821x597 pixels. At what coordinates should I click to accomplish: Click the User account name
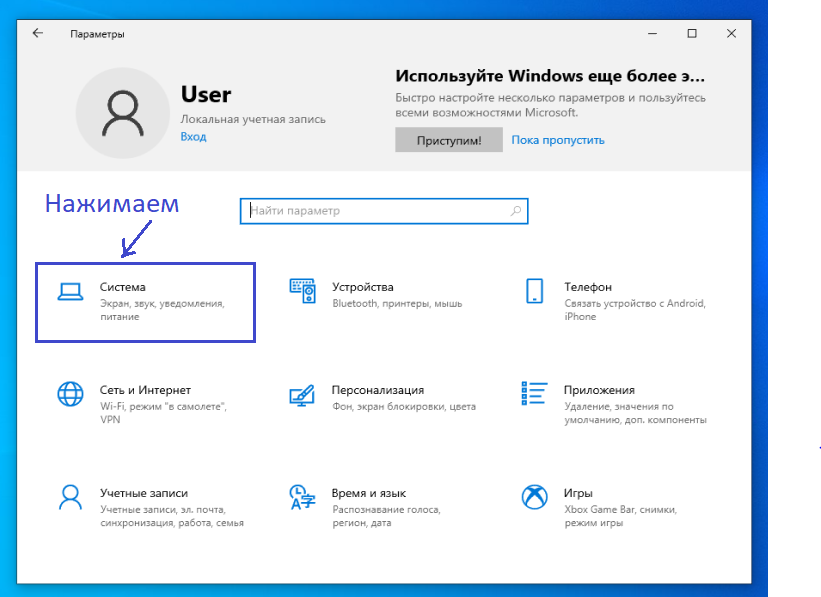(x=206, y=95)
